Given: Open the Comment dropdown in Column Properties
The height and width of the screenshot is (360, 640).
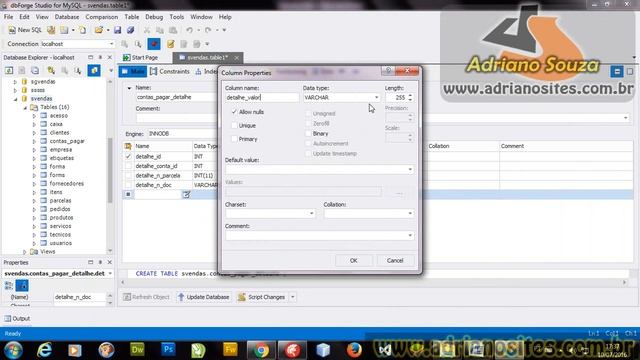Looking at the screenshot, I should (x=410, y=235).
